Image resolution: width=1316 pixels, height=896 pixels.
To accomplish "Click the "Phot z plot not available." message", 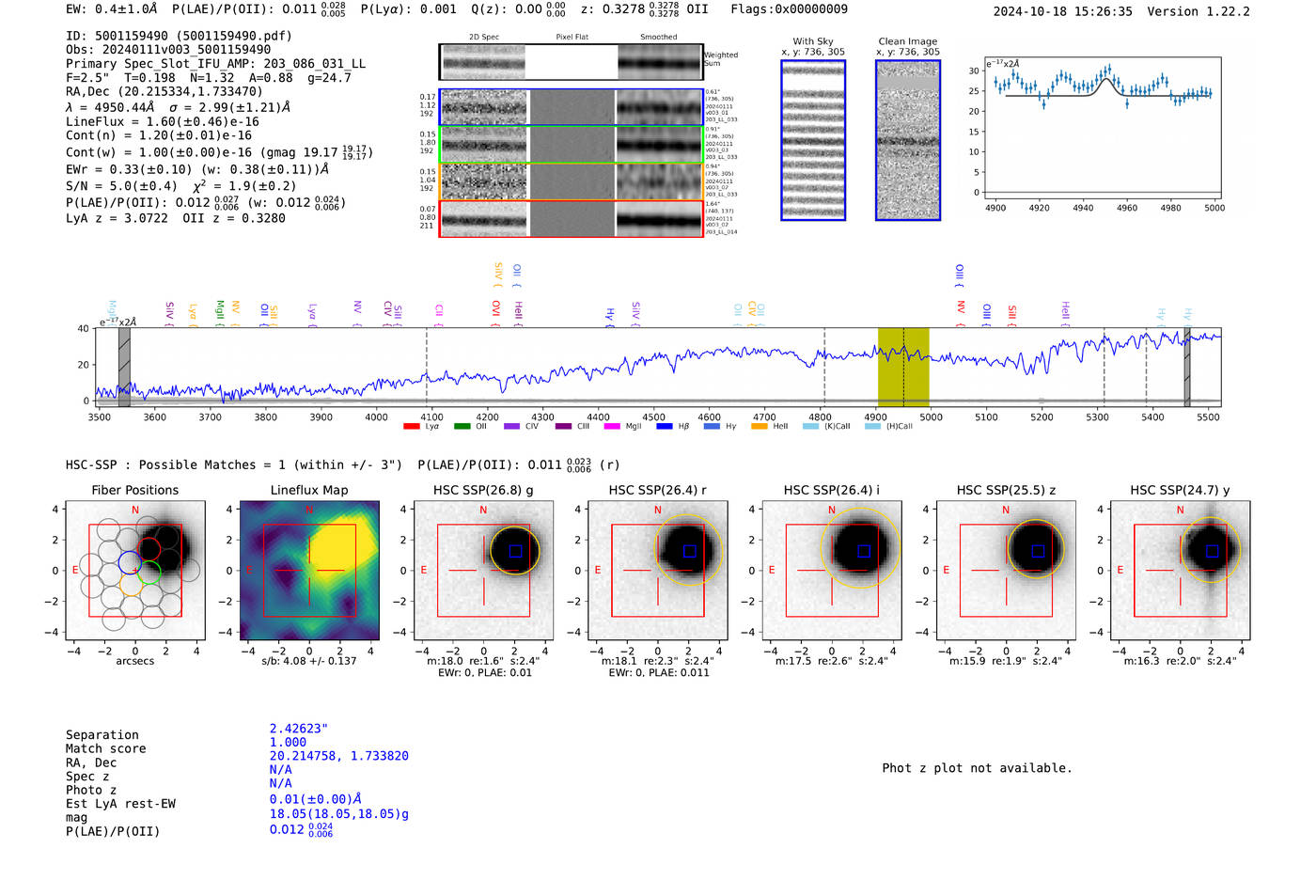I will point(977,768).
